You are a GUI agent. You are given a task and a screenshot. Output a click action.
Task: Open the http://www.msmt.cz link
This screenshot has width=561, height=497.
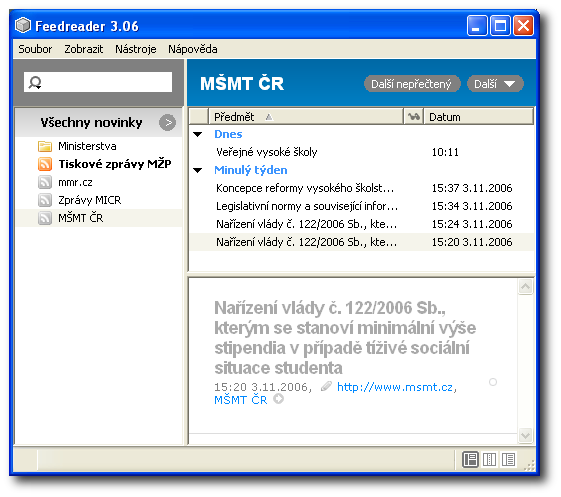pyautogui.click(x=395, y=387)
